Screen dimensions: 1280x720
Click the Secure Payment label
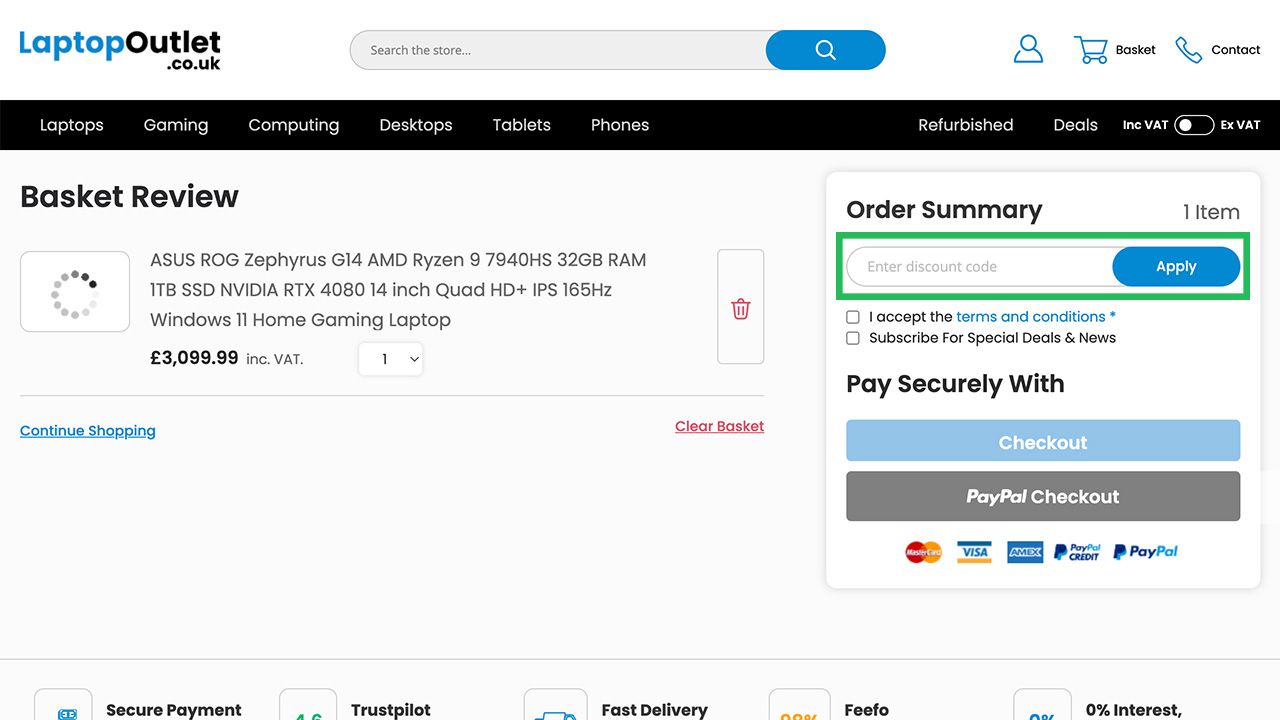[174, 710]
